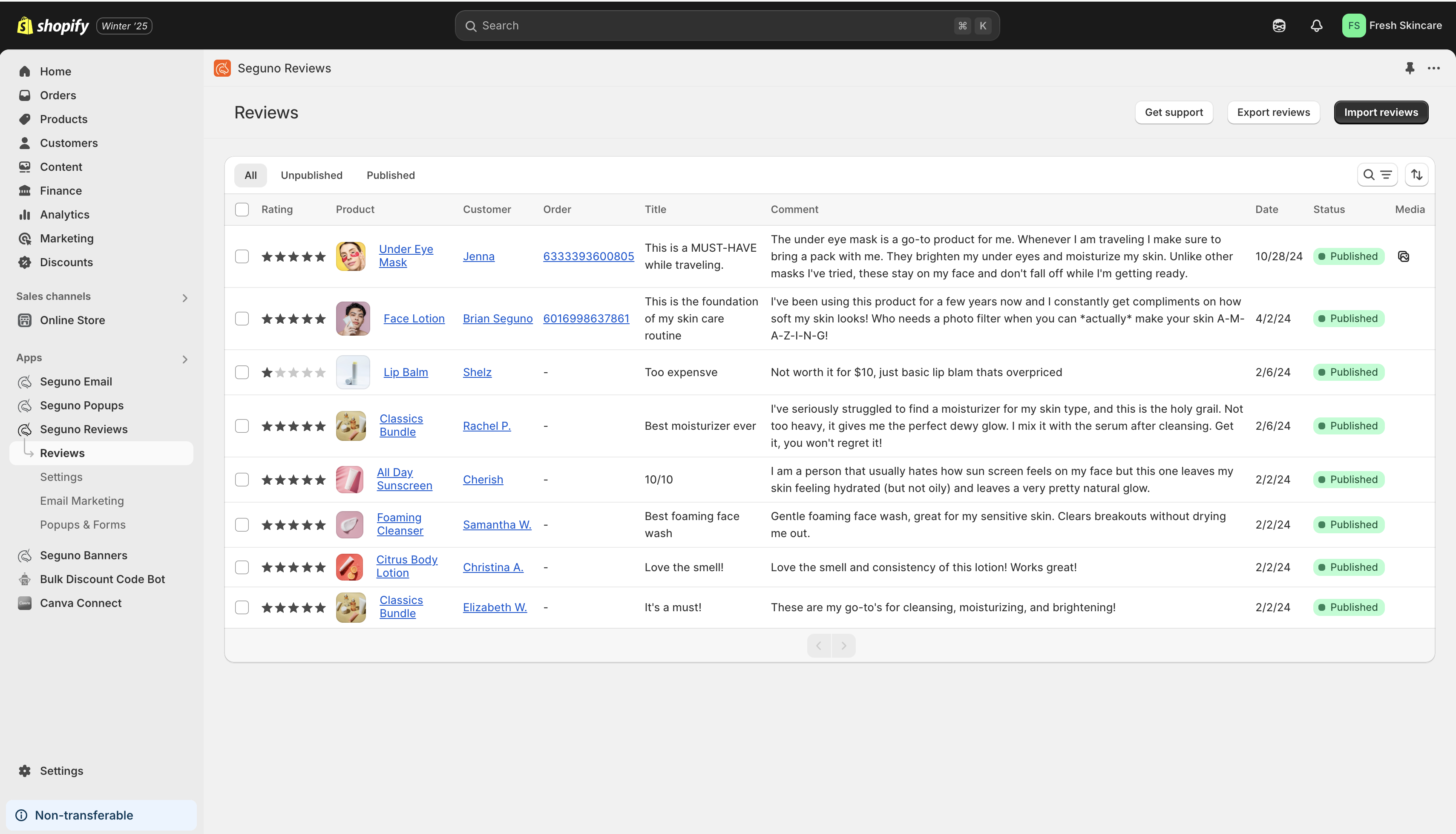Click the Discounts badge icon
The image size is (1456, 834).
(25, 262)
